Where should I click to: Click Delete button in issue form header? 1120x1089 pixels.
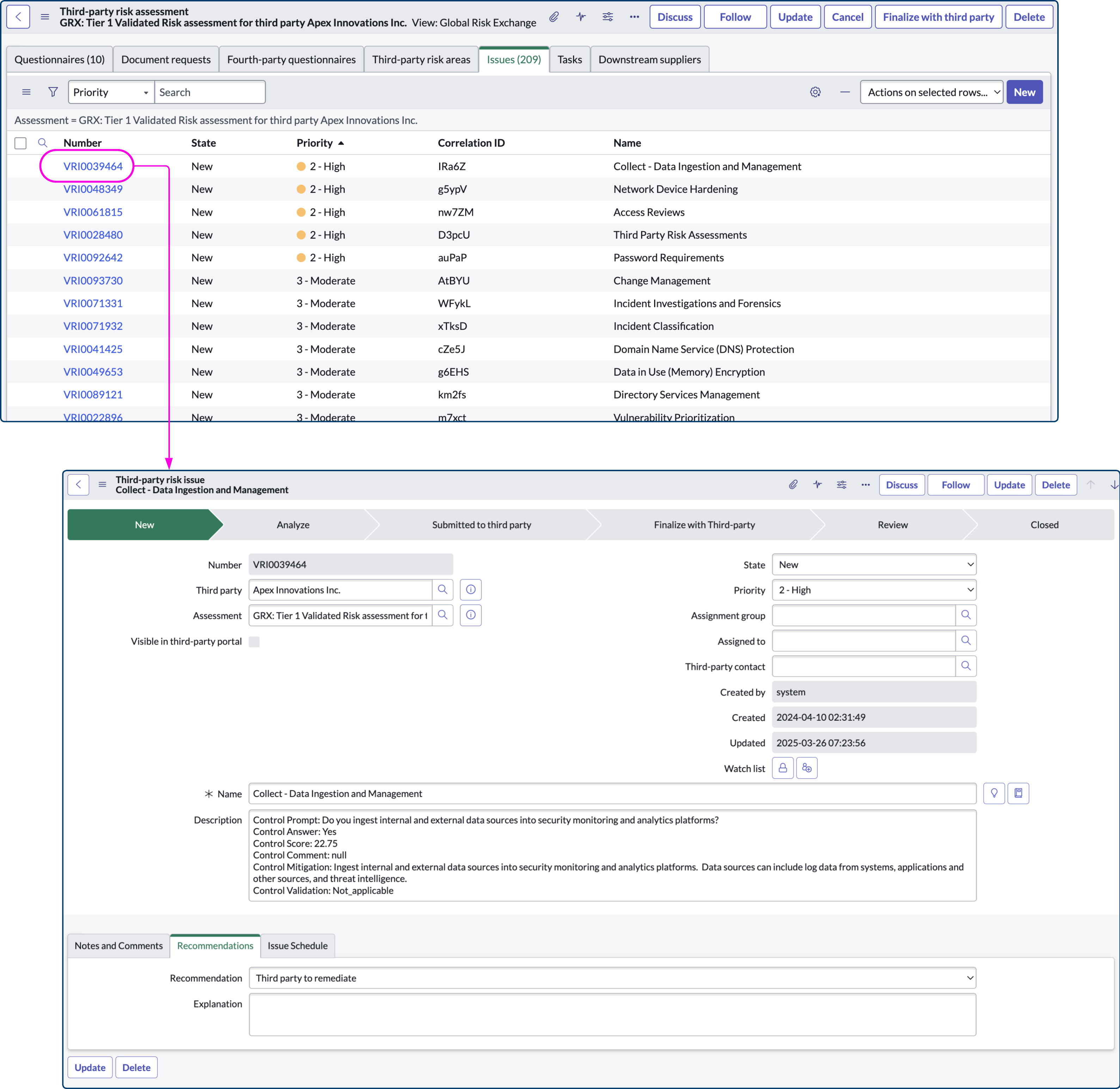(x=1056, y=485)
